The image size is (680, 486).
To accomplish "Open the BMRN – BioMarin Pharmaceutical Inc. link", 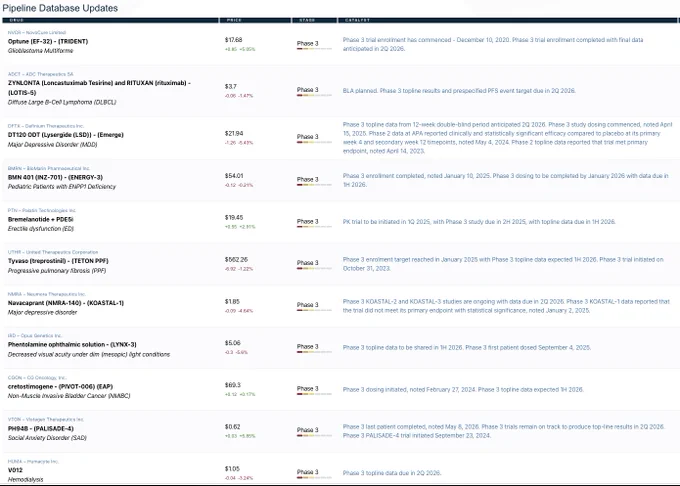I will click(x=49, y=168).
